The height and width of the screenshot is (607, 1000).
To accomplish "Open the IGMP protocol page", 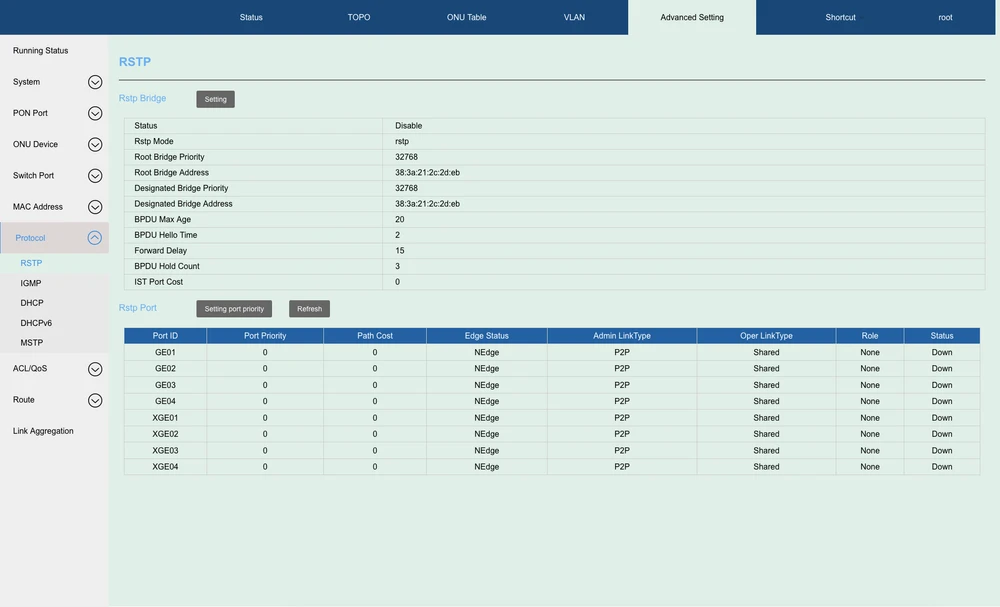I will 31,283.
